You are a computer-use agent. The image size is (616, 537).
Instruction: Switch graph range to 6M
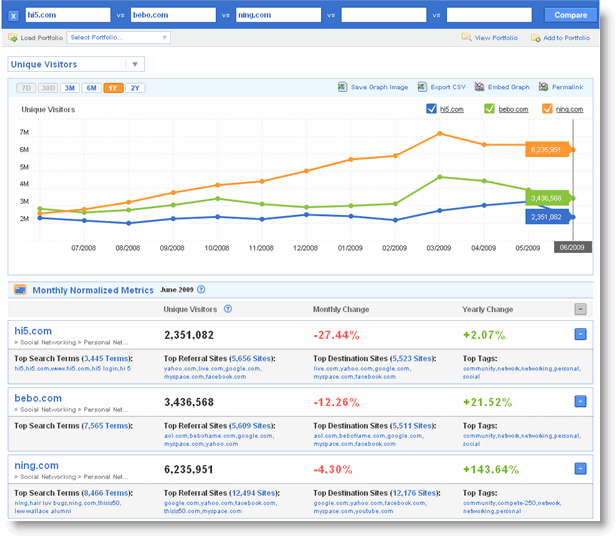click(x=92, y=88)
